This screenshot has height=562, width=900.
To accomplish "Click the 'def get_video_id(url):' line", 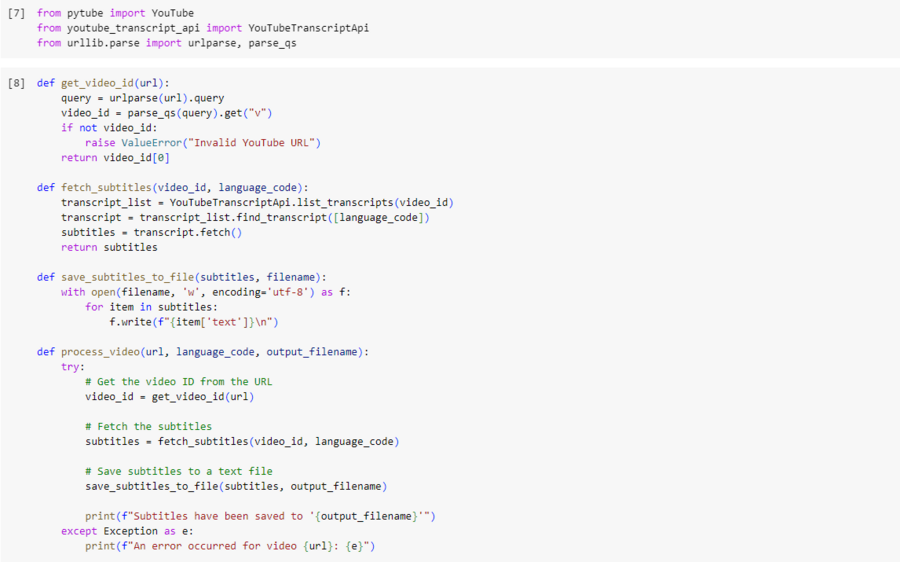I will [103, 83].
